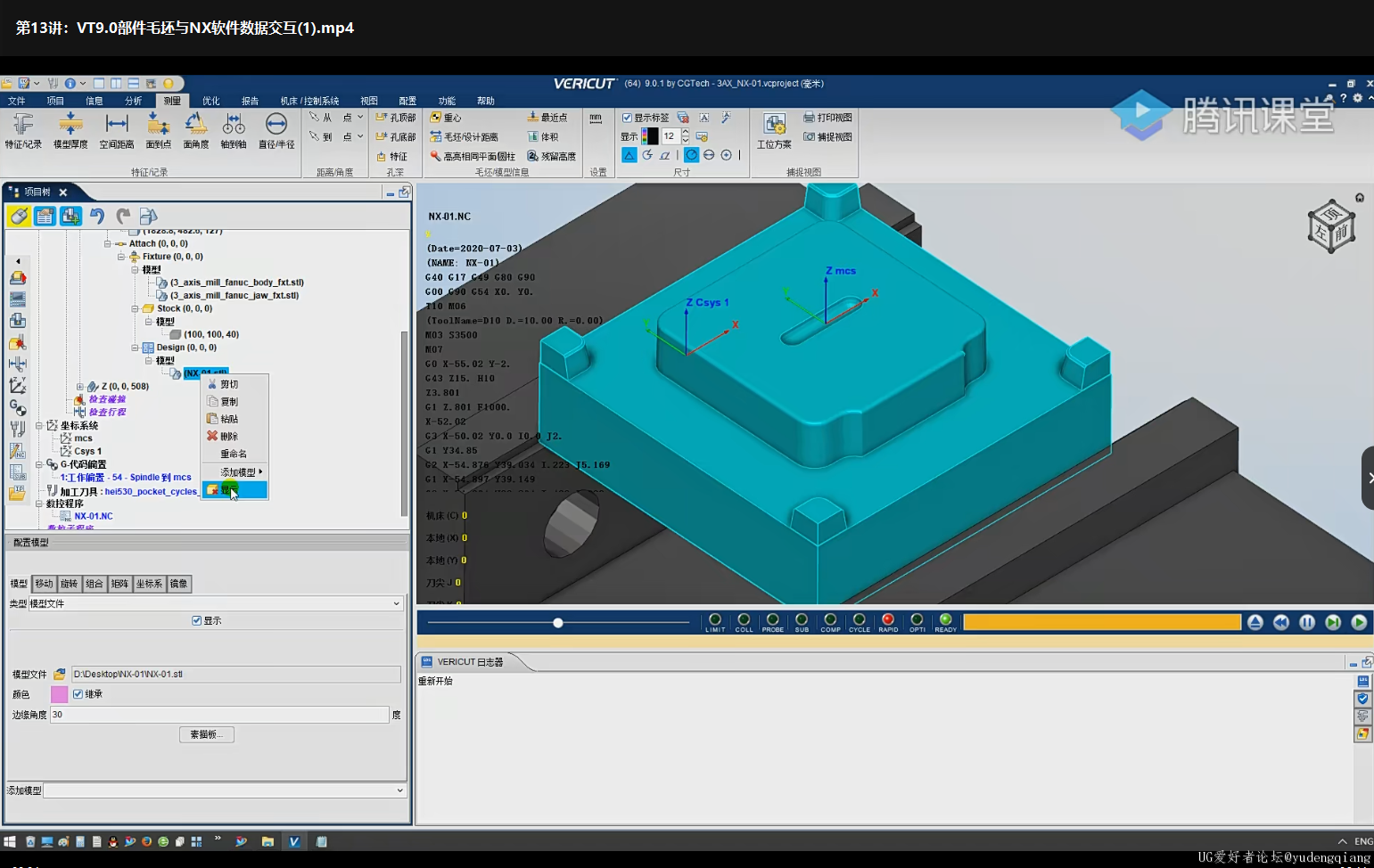Select the 面角度 angle tool

tap(195, 131)
